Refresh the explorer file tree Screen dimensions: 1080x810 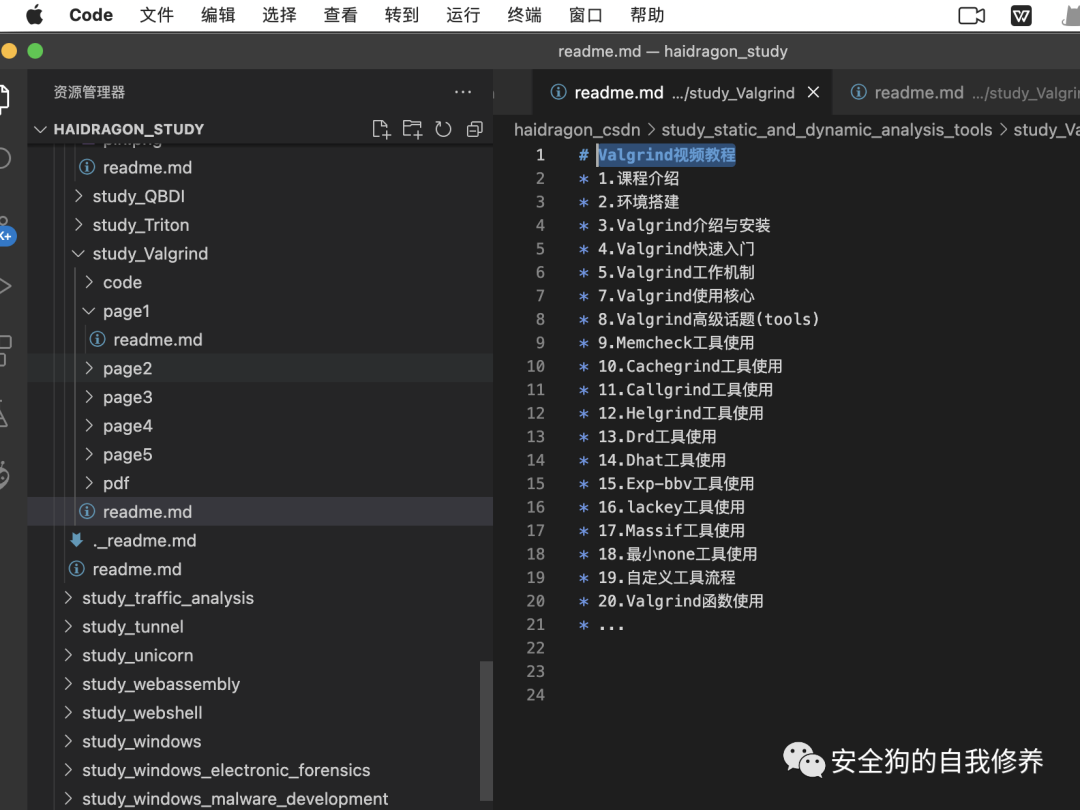(443, 129)
